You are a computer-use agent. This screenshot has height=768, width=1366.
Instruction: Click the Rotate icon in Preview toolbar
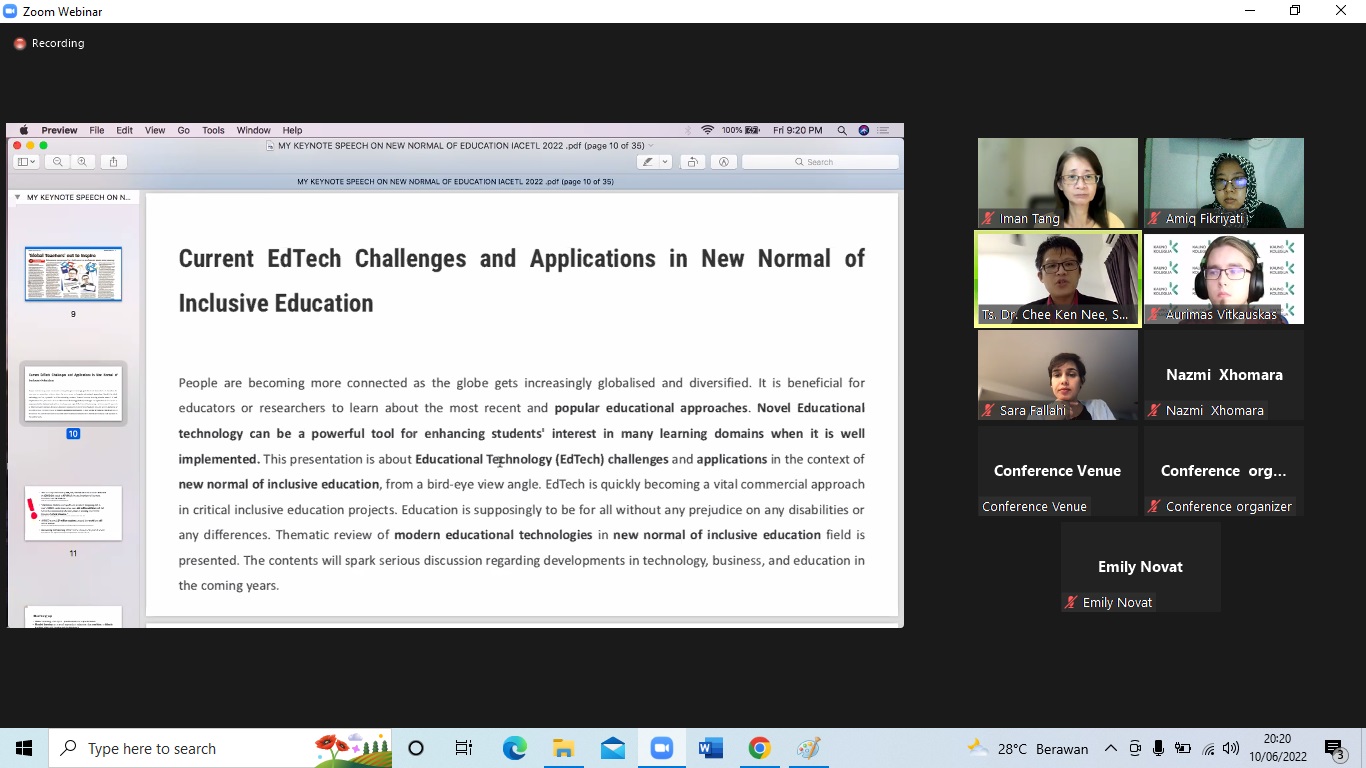tap(691, 162)
